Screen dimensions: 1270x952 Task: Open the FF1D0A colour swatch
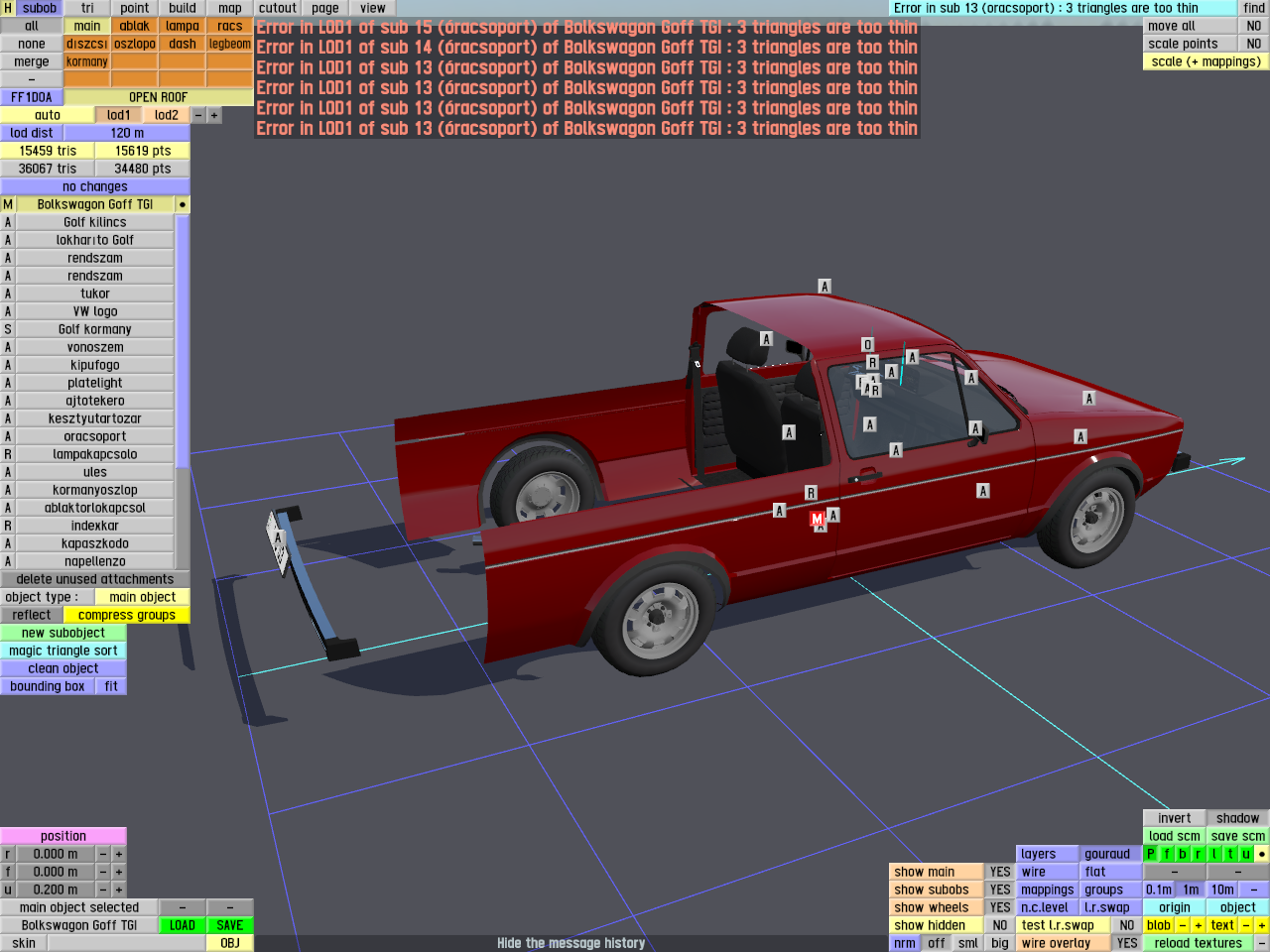click(x=32, y=97)
